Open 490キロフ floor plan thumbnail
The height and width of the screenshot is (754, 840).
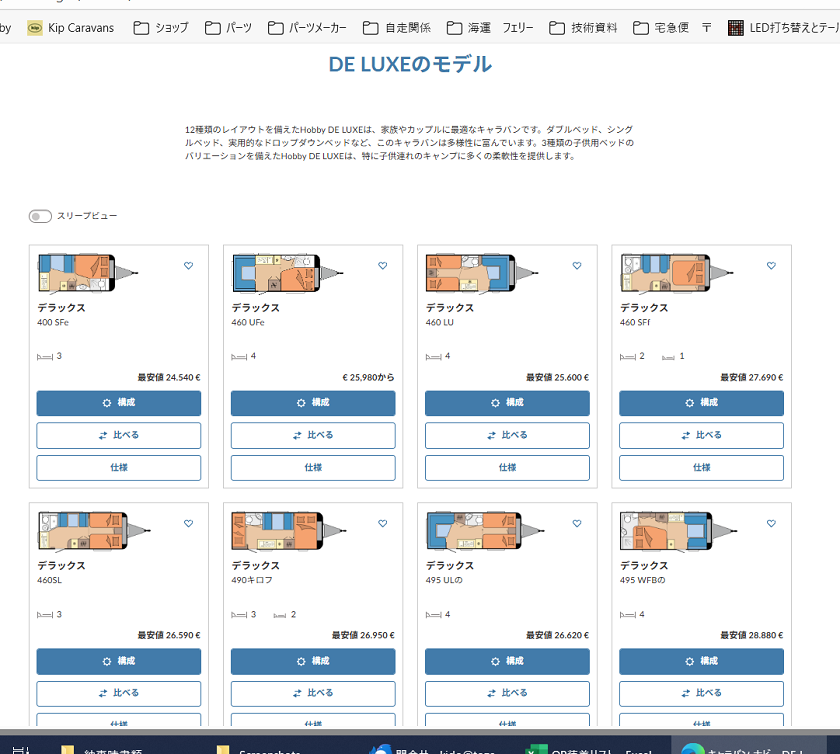click(289, 531)
